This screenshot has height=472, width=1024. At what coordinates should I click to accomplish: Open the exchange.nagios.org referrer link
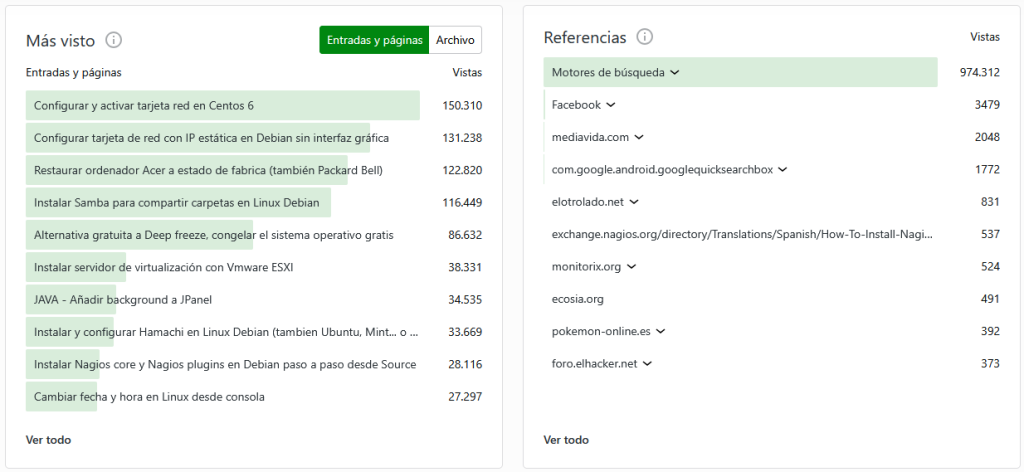[745, 234]
